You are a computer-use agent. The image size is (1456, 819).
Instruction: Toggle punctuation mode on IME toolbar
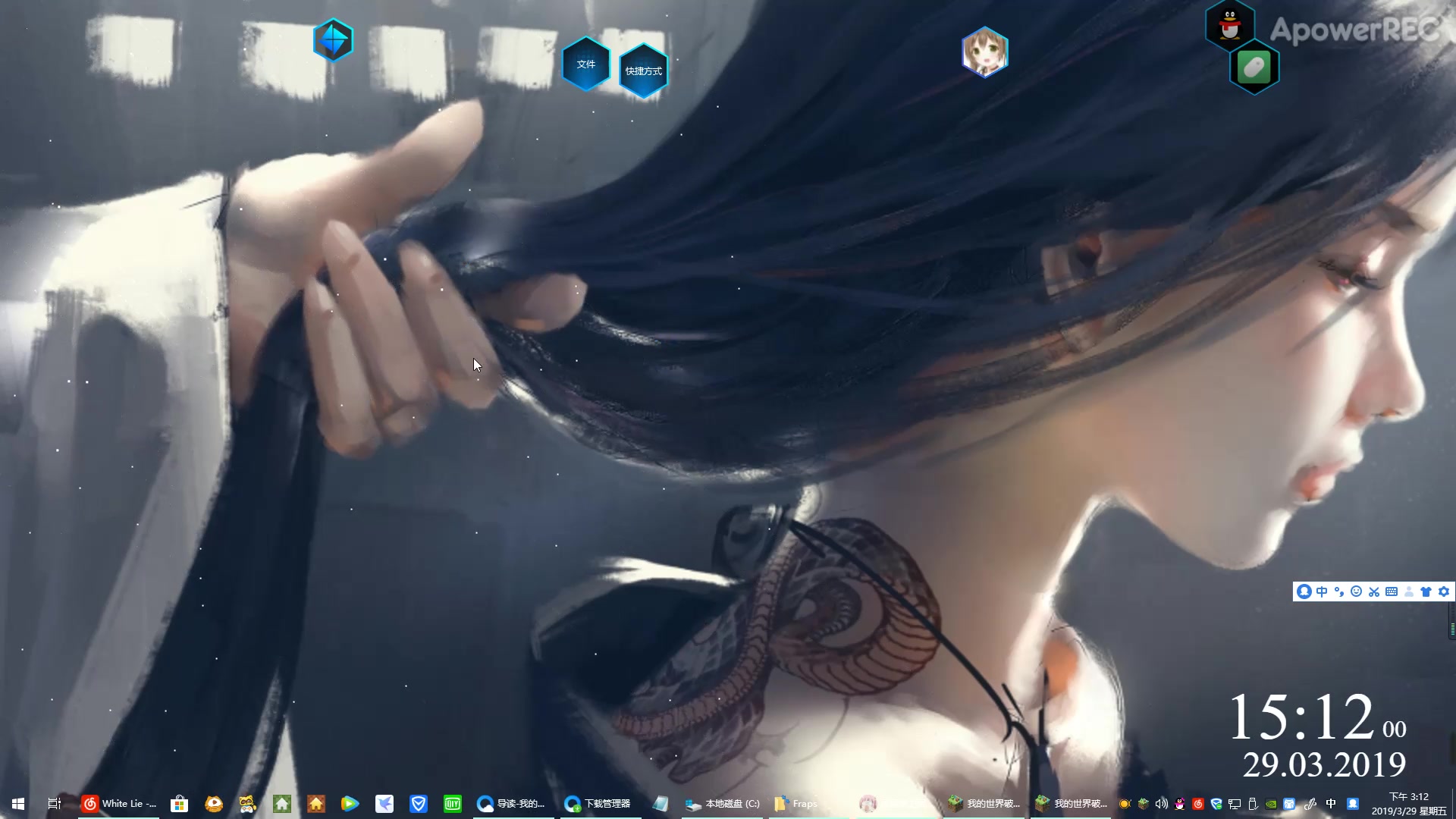tap(1339, 591)
